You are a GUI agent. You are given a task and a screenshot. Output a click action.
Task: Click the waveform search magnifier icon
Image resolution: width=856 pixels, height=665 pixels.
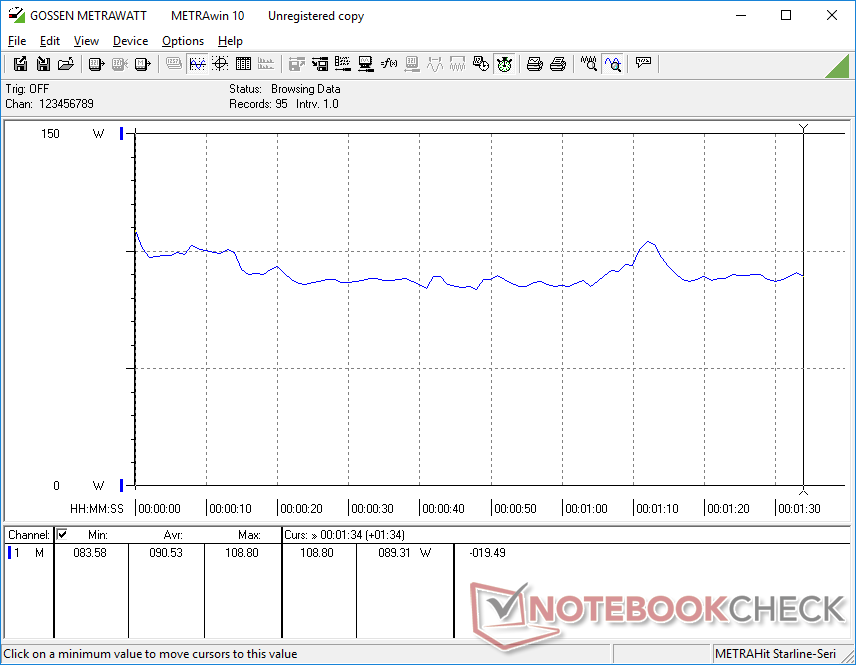point(588,64)
